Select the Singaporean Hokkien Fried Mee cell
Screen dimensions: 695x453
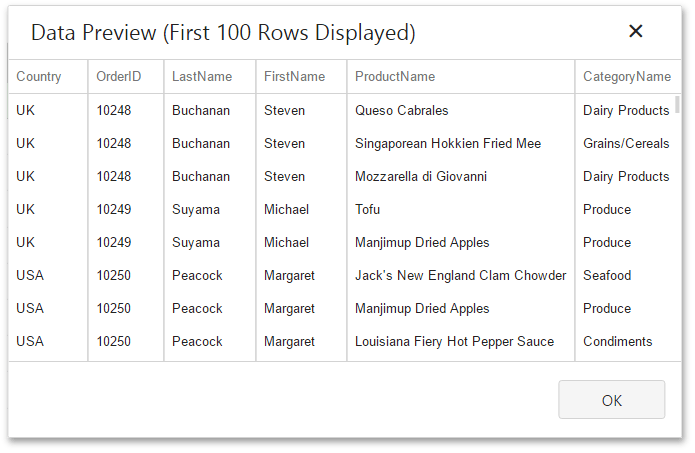coord(448,144)
